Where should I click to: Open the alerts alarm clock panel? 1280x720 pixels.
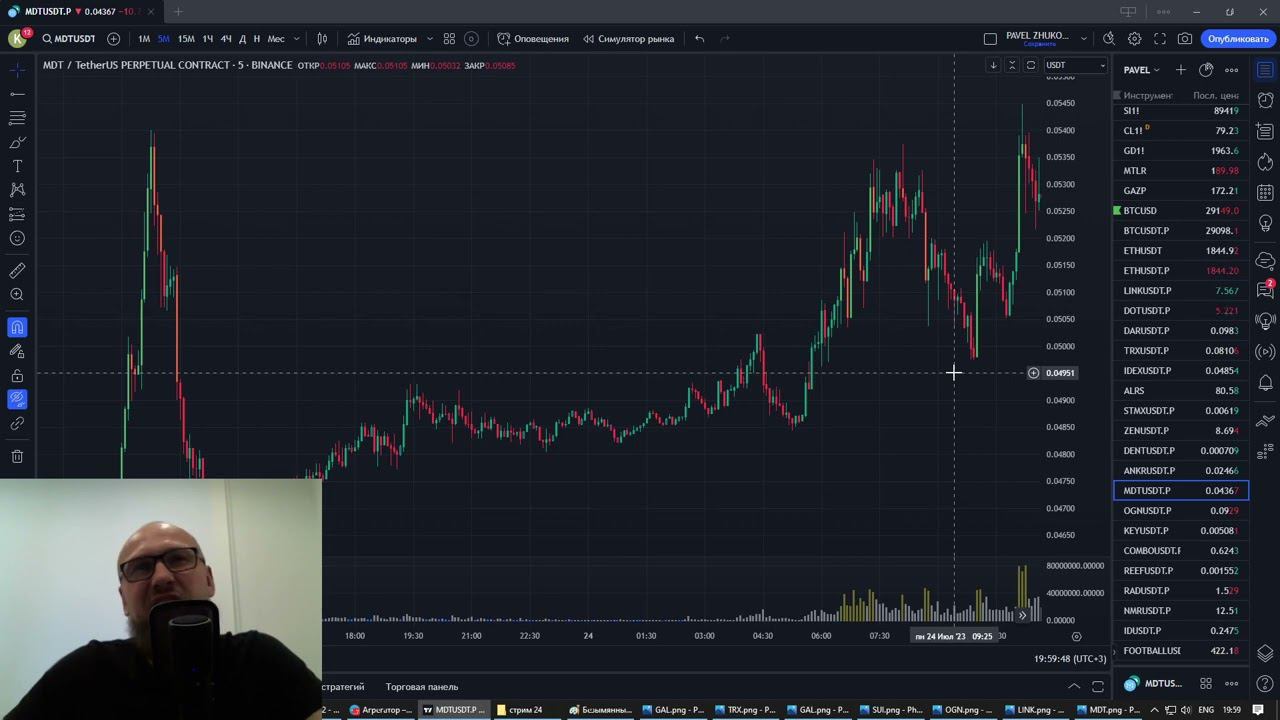[x=1265, y=100]
